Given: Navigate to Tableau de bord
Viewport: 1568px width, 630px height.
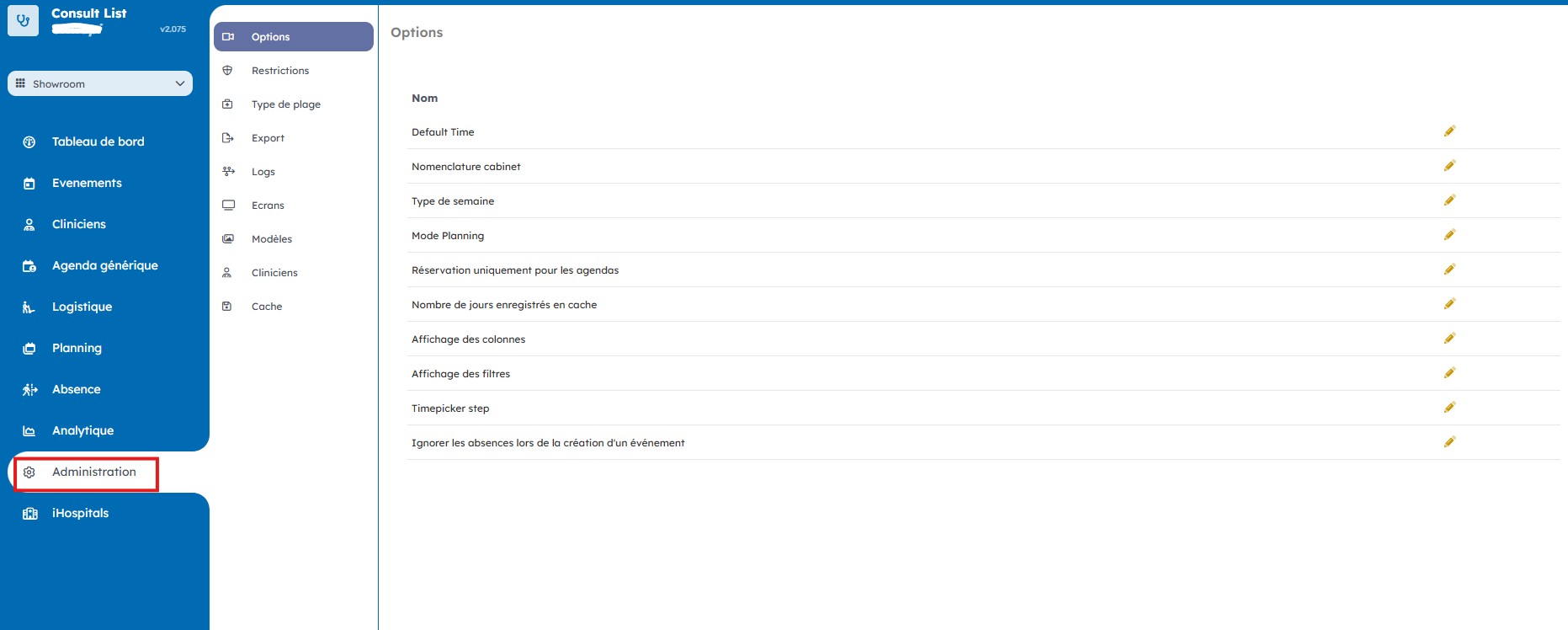Looking at the screenshot, I should point(98,141).
